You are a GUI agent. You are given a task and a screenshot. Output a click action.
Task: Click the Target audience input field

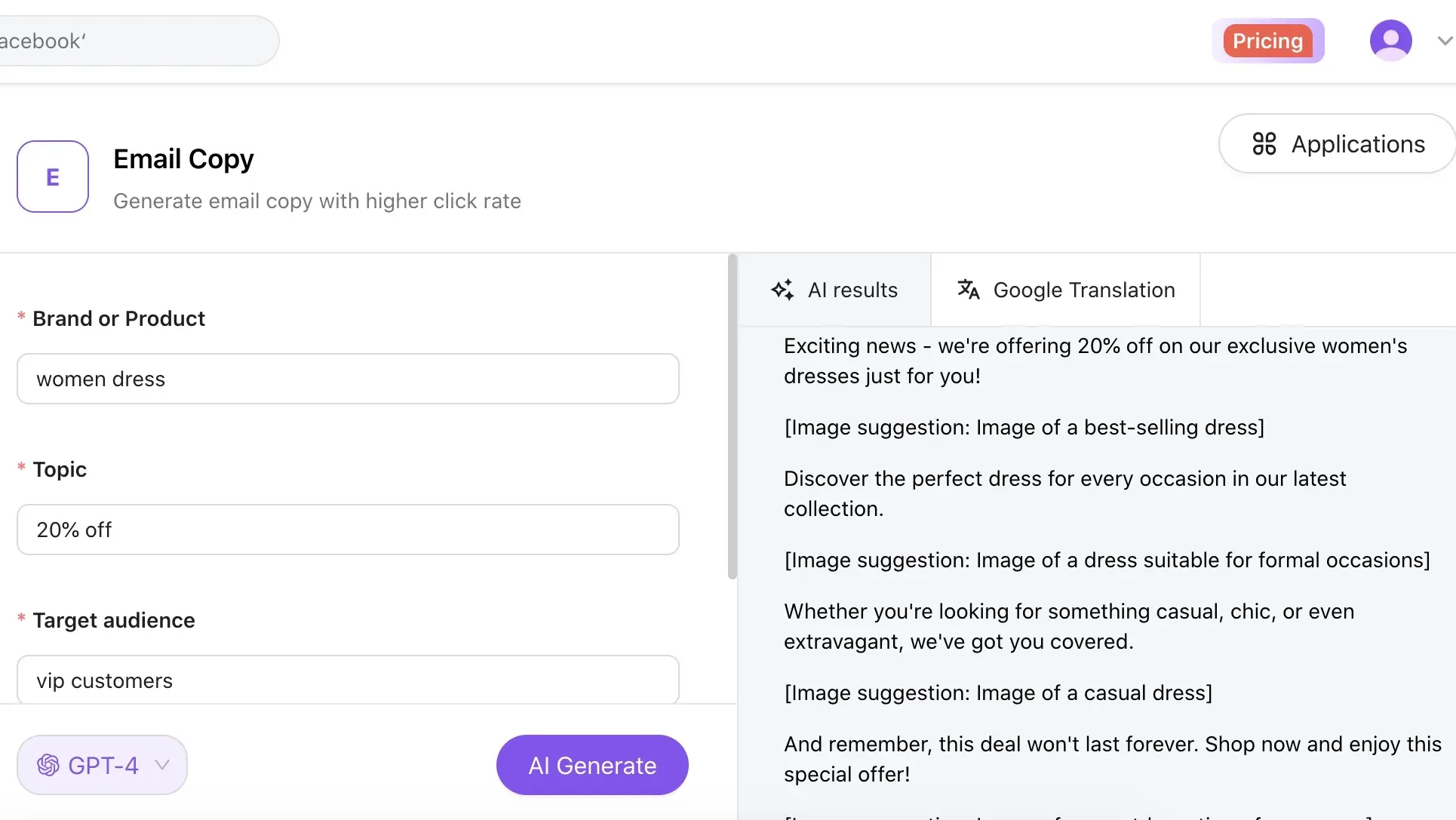click(348, 680)
